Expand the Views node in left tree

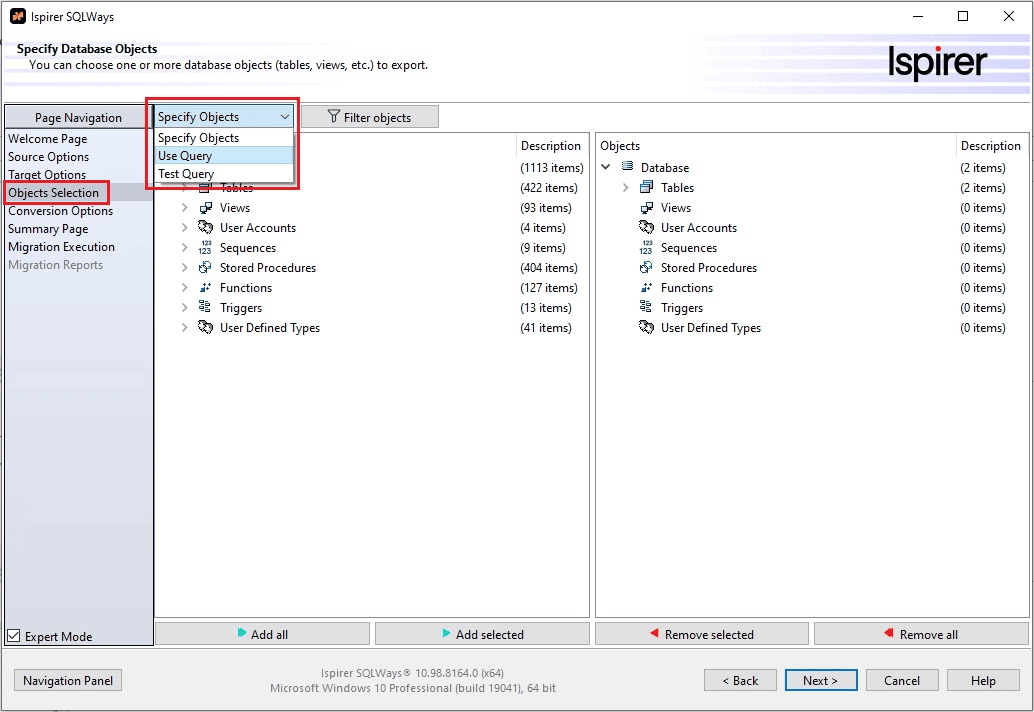[184, 208]
